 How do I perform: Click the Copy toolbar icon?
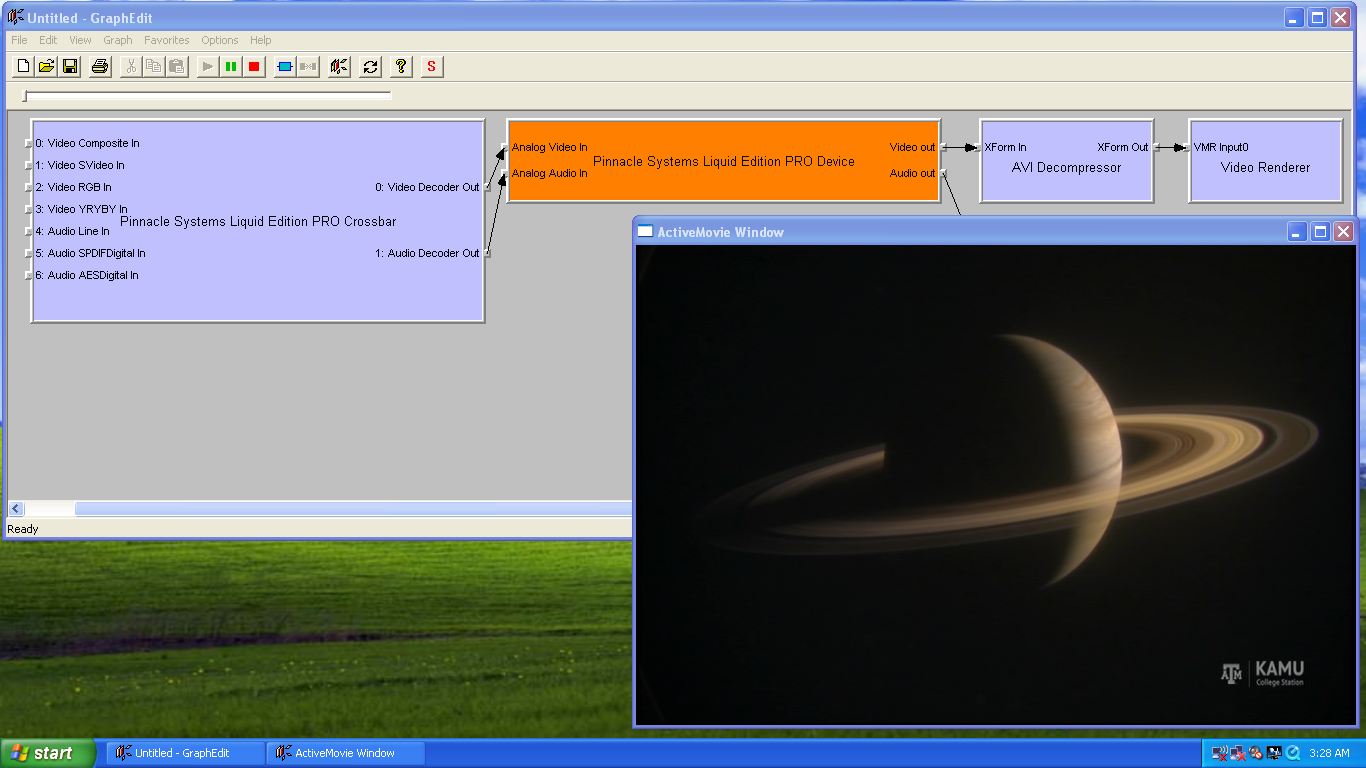click(153, 67)
